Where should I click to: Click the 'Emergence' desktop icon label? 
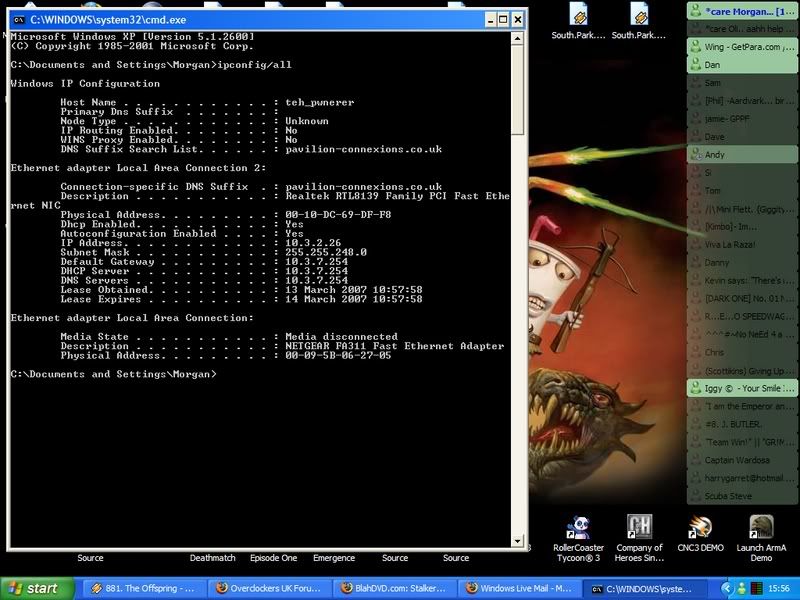tap(334, 558)
